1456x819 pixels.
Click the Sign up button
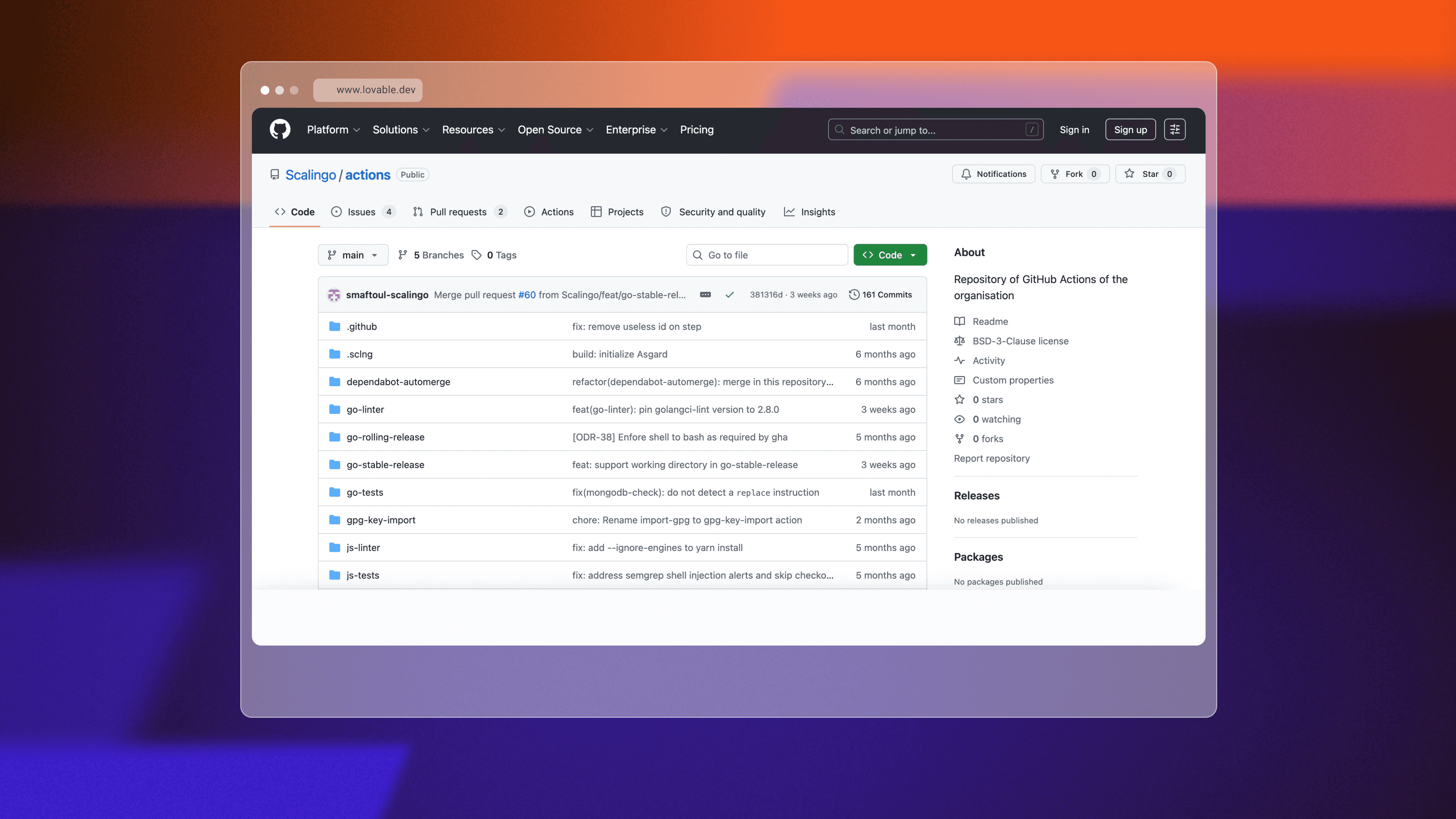coord(1131,130)
